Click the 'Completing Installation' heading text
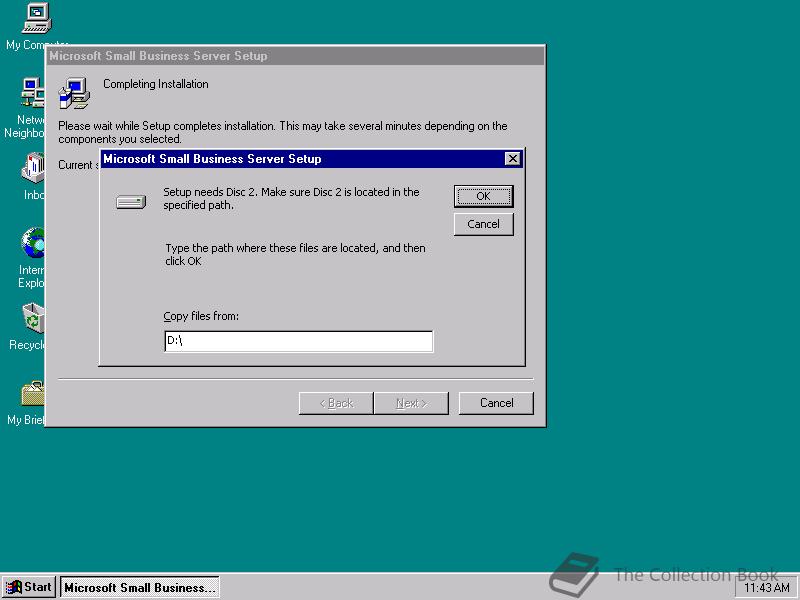 pyautogui.click(x=156, y=84)
